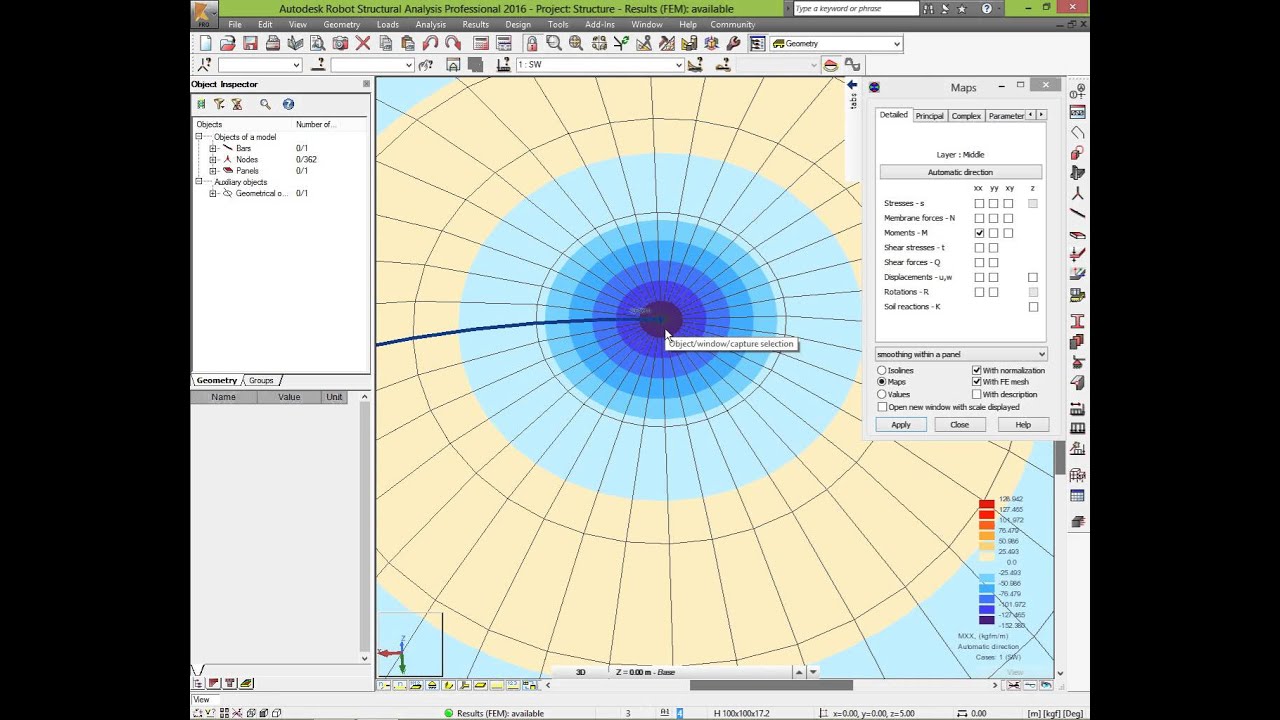Click the Save project floppy disk icon
The height and width of the screenshot is (720, 1280).
[x=250, y=43]
